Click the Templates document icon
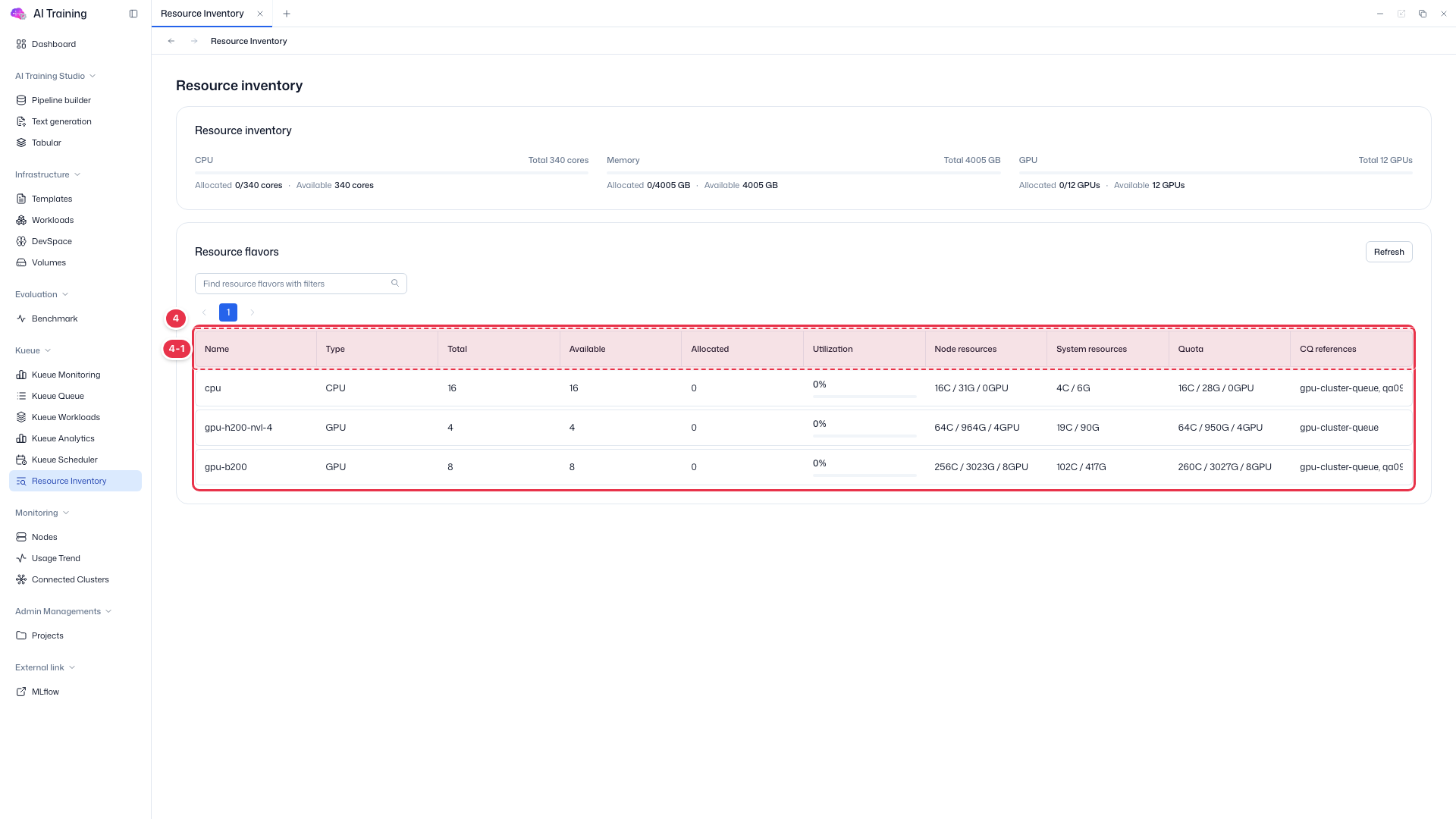The height and width of the screenshot is (819, 1456). click(x=21, y=199)
